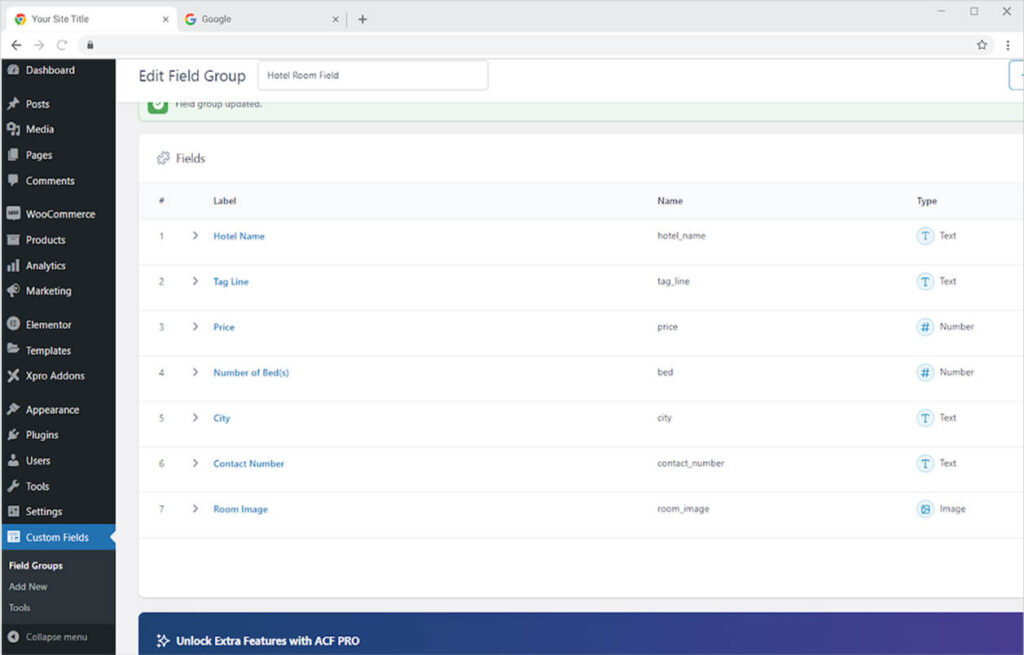1024x655 pixels.
Task: Expand the Hotel Name field row
Action: [x=195, y=236]
